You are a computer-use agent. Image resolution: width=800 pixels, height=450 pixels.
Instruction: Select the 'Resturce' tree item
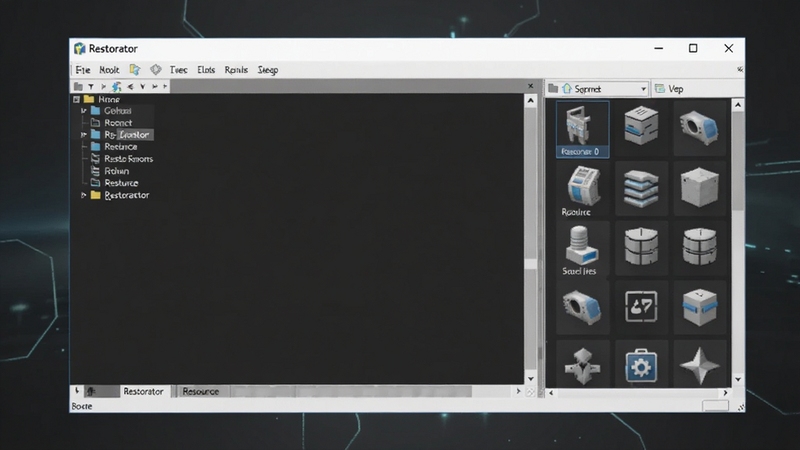(x=121, y=183)
